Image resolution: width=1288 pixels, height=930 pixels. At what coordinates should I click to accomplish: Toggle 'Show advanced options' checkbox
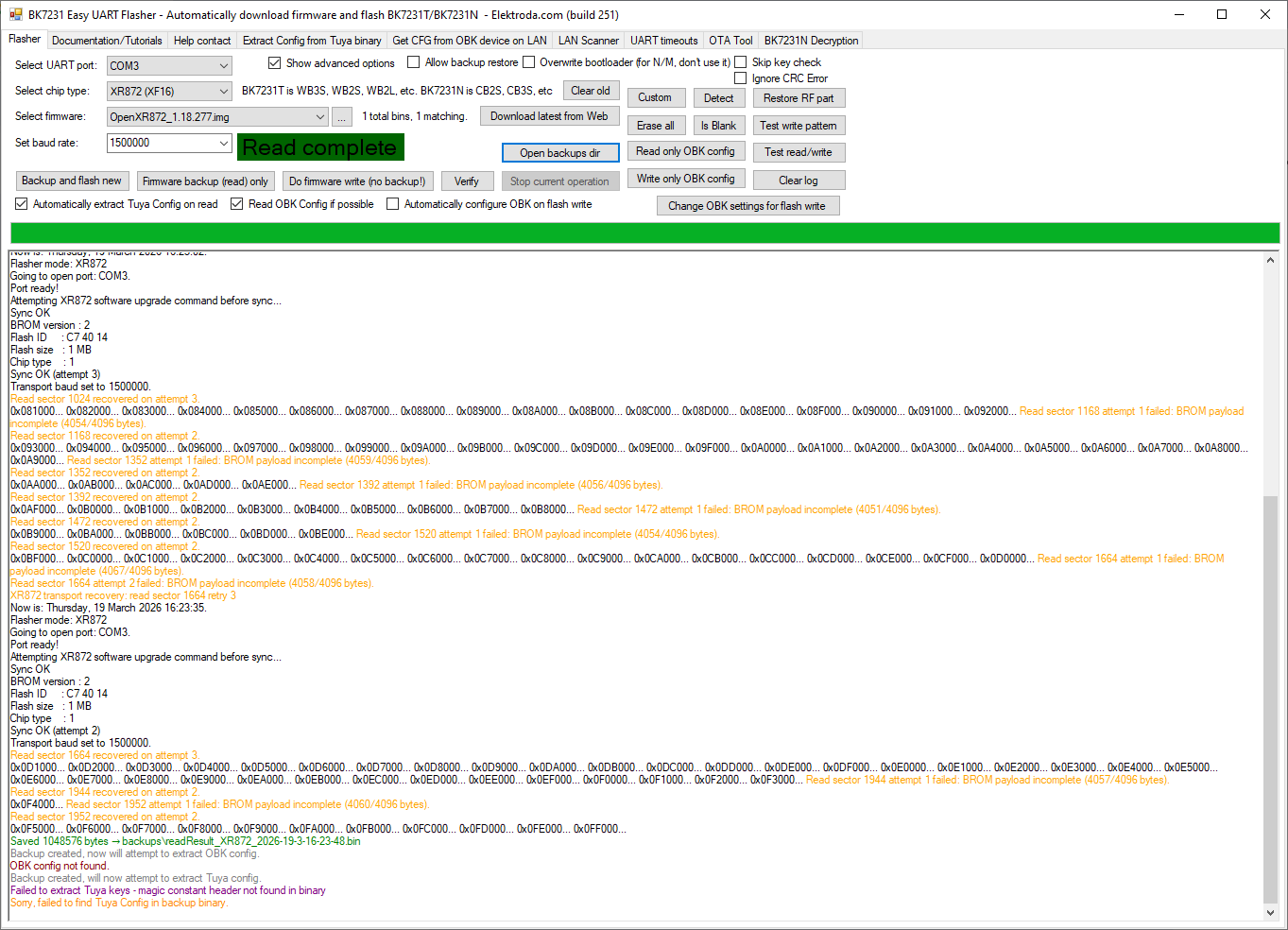click(x=275, y=63)
